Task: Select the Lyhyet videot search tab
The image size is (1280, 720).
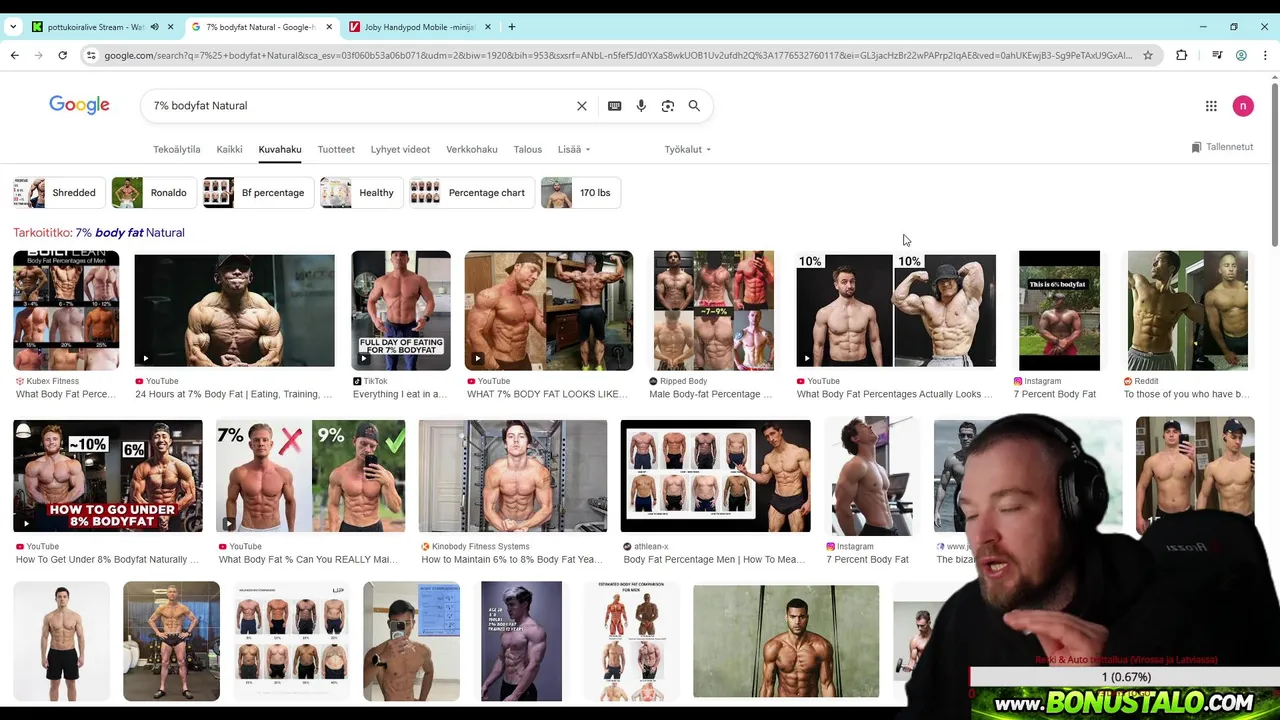Action: tap(400, 149)
